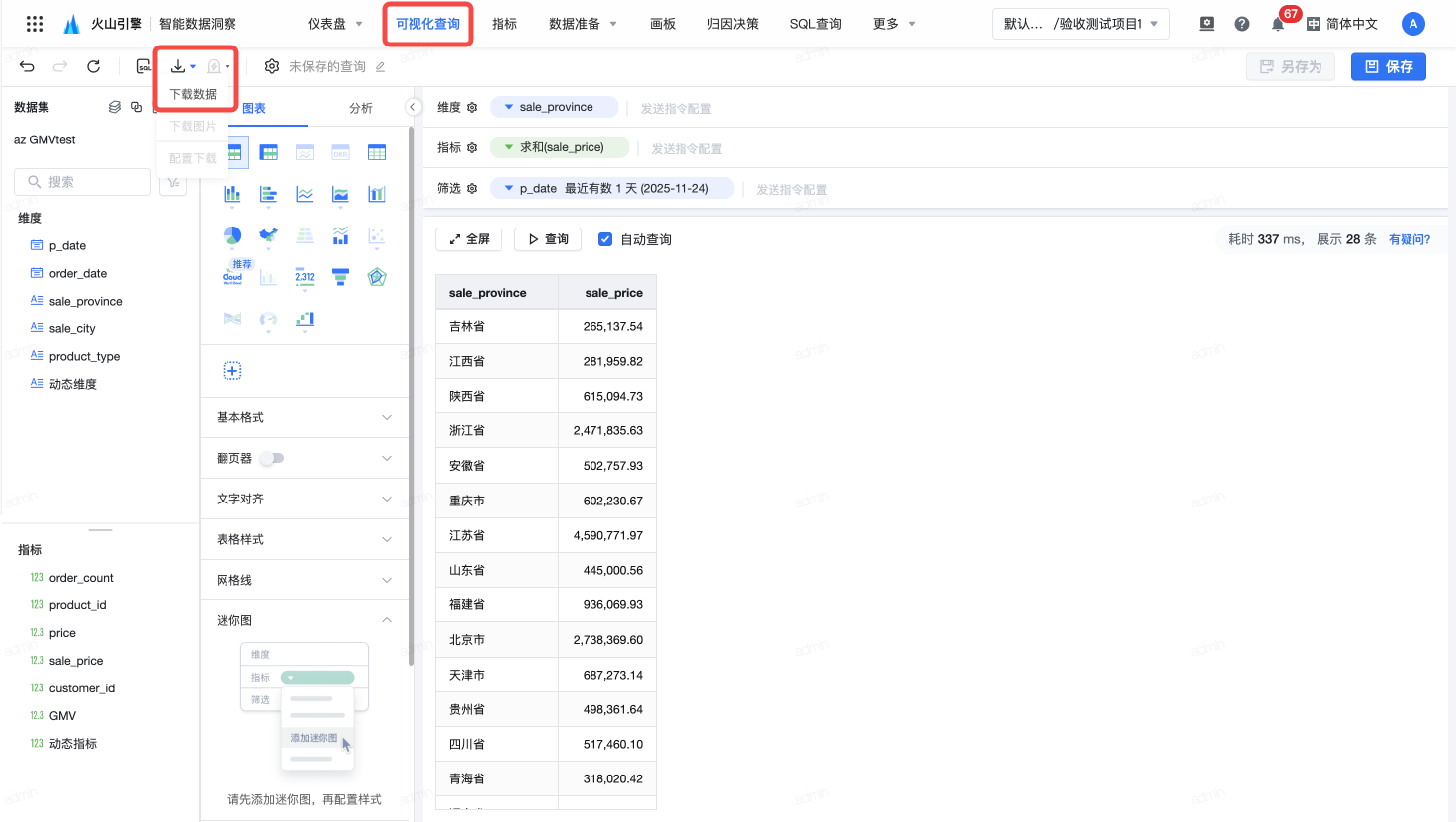This screenshot has width=1456, height=822.
Task: Toggle the 翻页器 switch
Action: point(272,458)
